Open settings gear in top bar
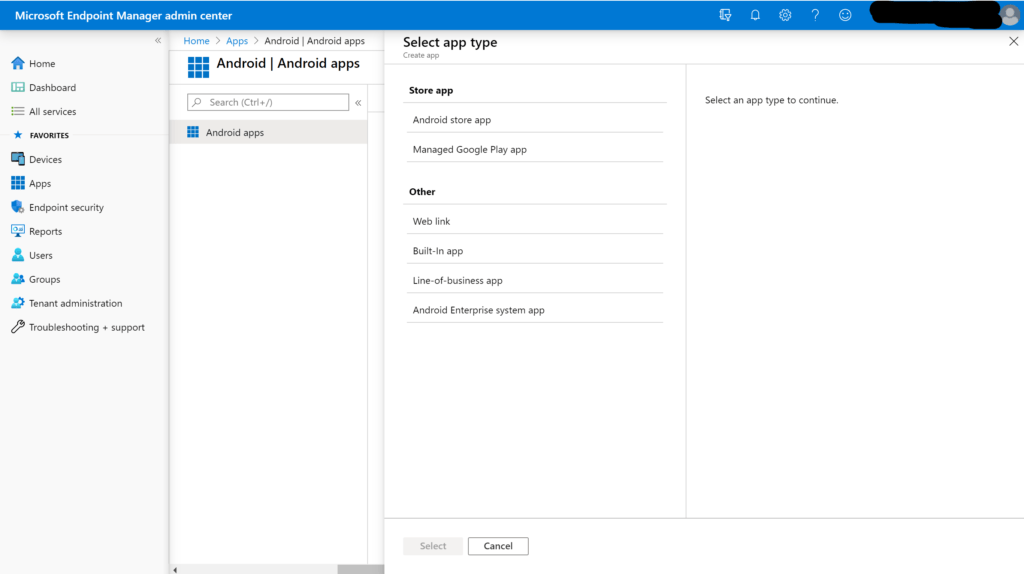The width and height of the screenshot is (1024, 574). pyautogui.click(x=785, y=15)
